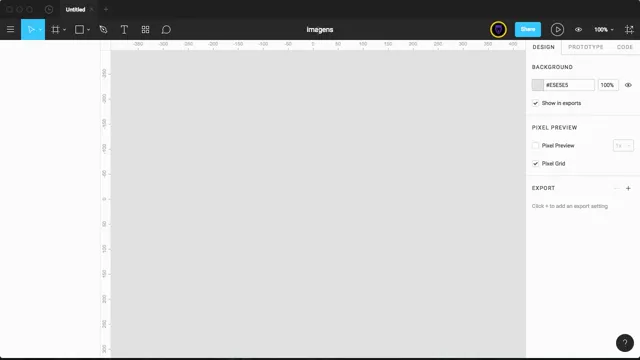Start the prototype Present play button

[557, 29]
